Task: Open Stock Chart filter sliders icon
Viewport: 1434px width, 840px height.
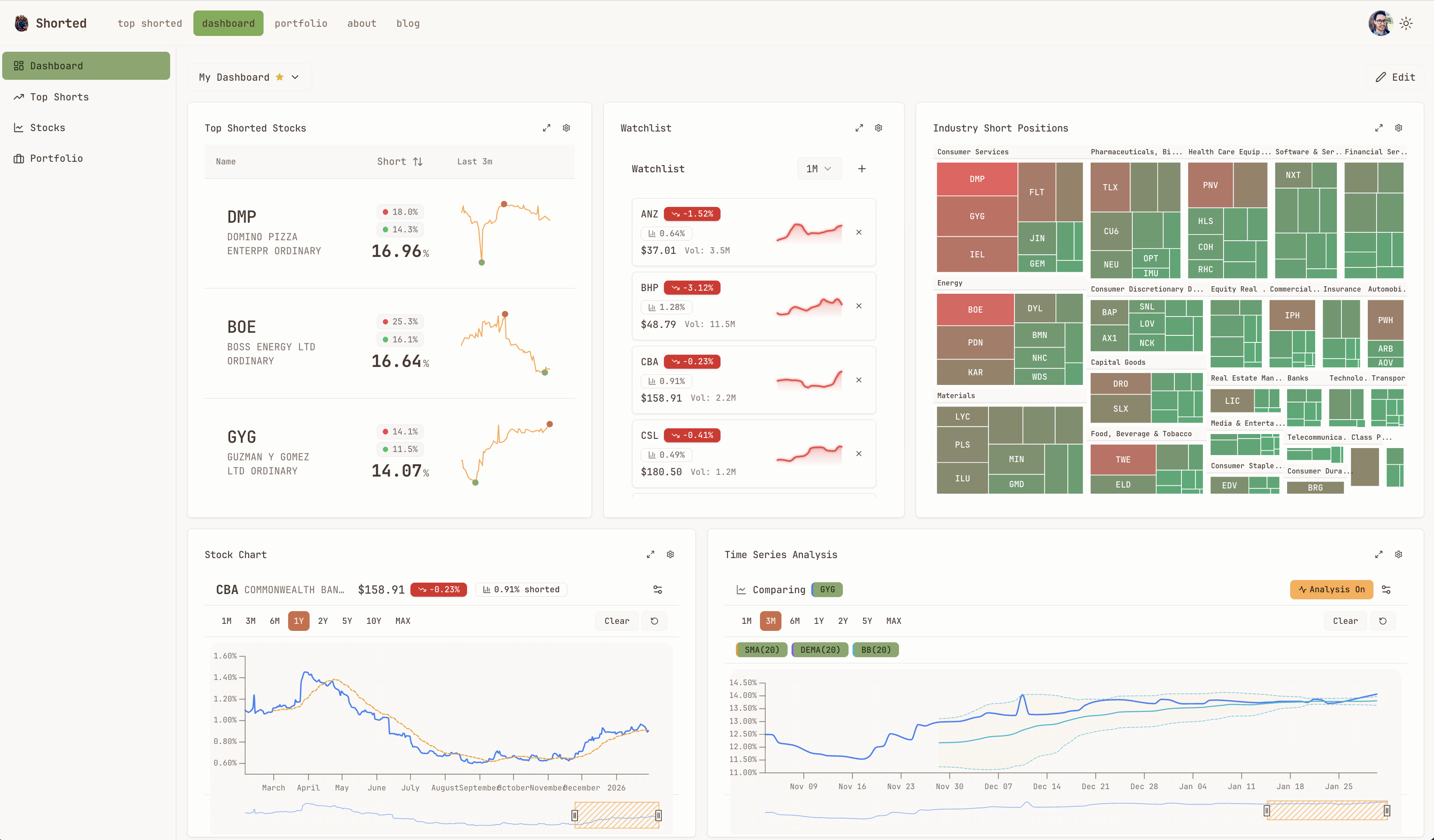Action: 657,590
